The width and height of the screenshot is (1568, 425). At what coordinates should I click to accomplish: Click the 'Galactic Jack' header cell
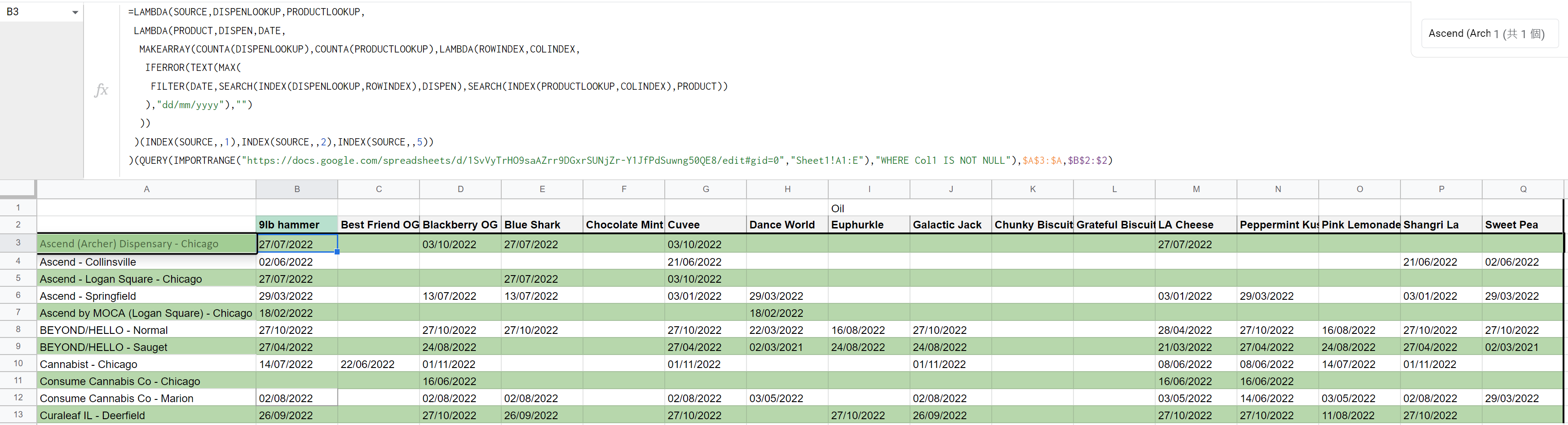[951, 224]
